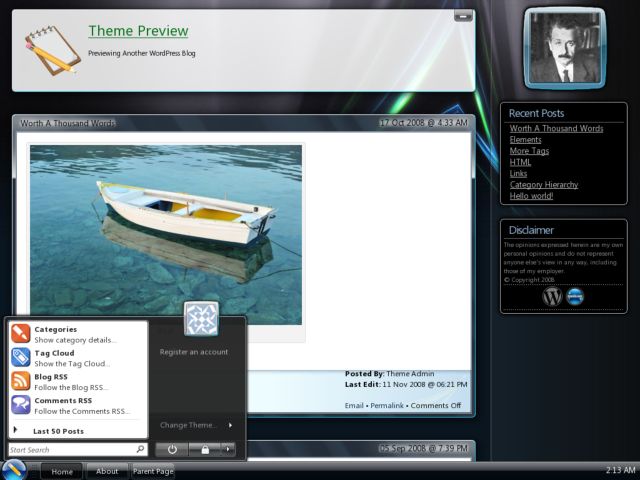Image resolution: width=640 pixels, height=480 pixels.
Task: Click the 17 Oct 2008 post timestamp
Action: (x=423, y=123)
